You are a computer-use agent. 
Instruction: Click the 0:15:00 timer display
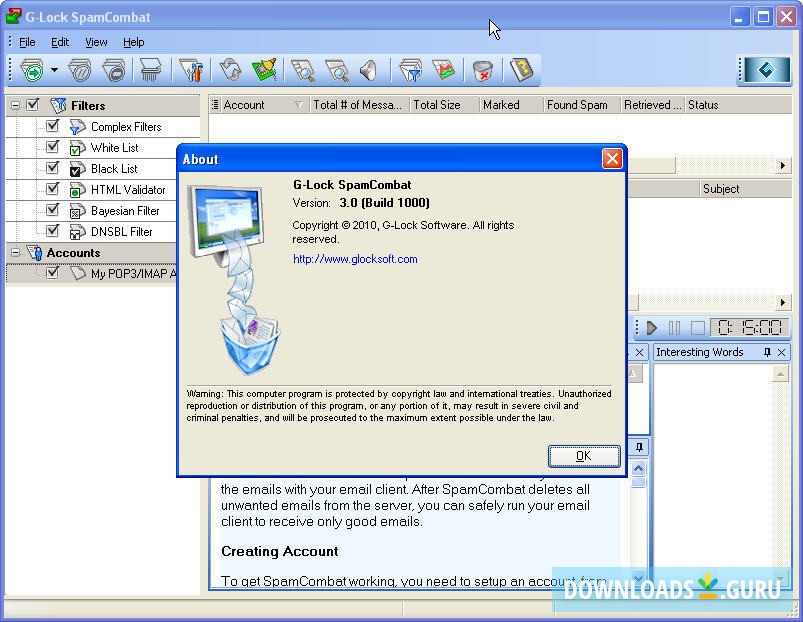point(750,328)
